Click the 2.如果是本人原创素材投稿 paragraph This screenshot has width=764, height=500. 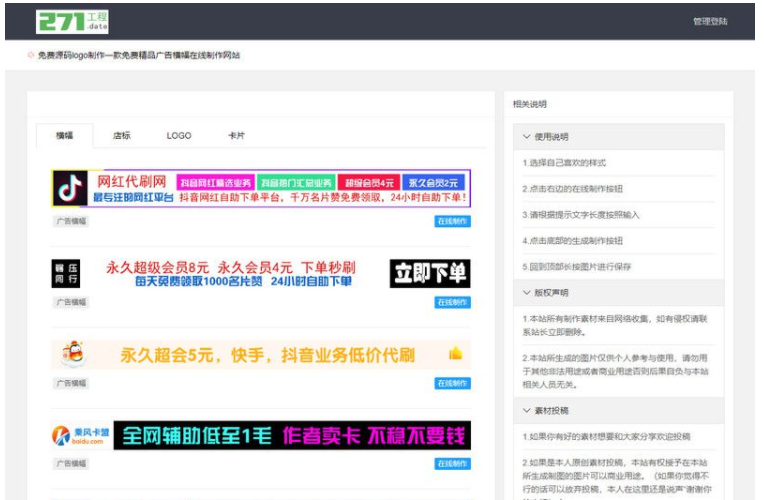click(x=616, y=479)
